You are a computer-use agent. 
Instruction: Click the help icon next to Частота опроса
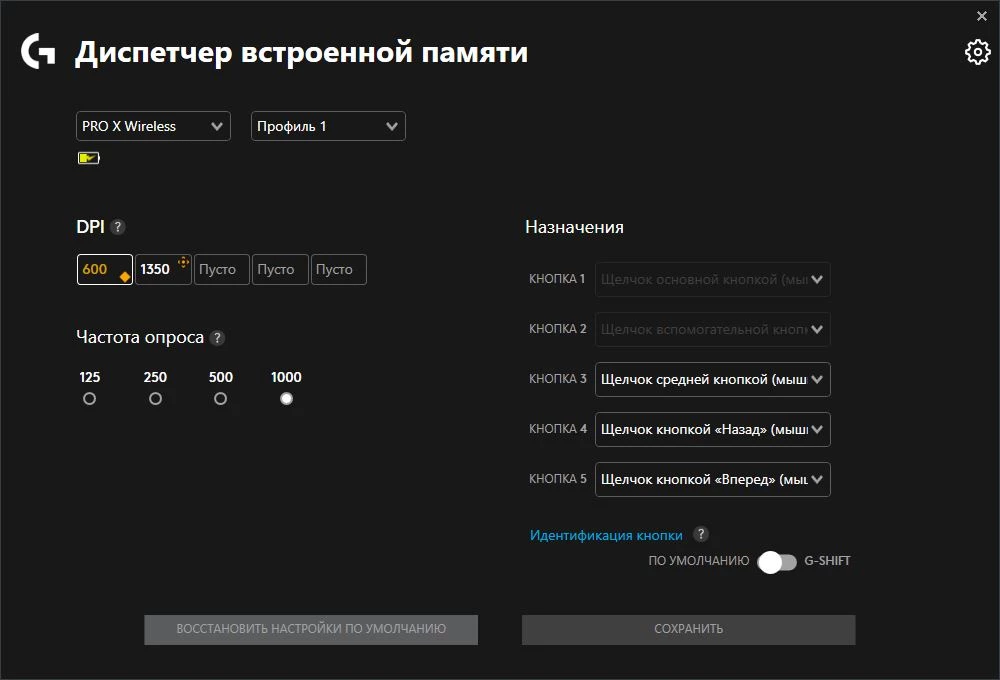[x=217, y=338]
